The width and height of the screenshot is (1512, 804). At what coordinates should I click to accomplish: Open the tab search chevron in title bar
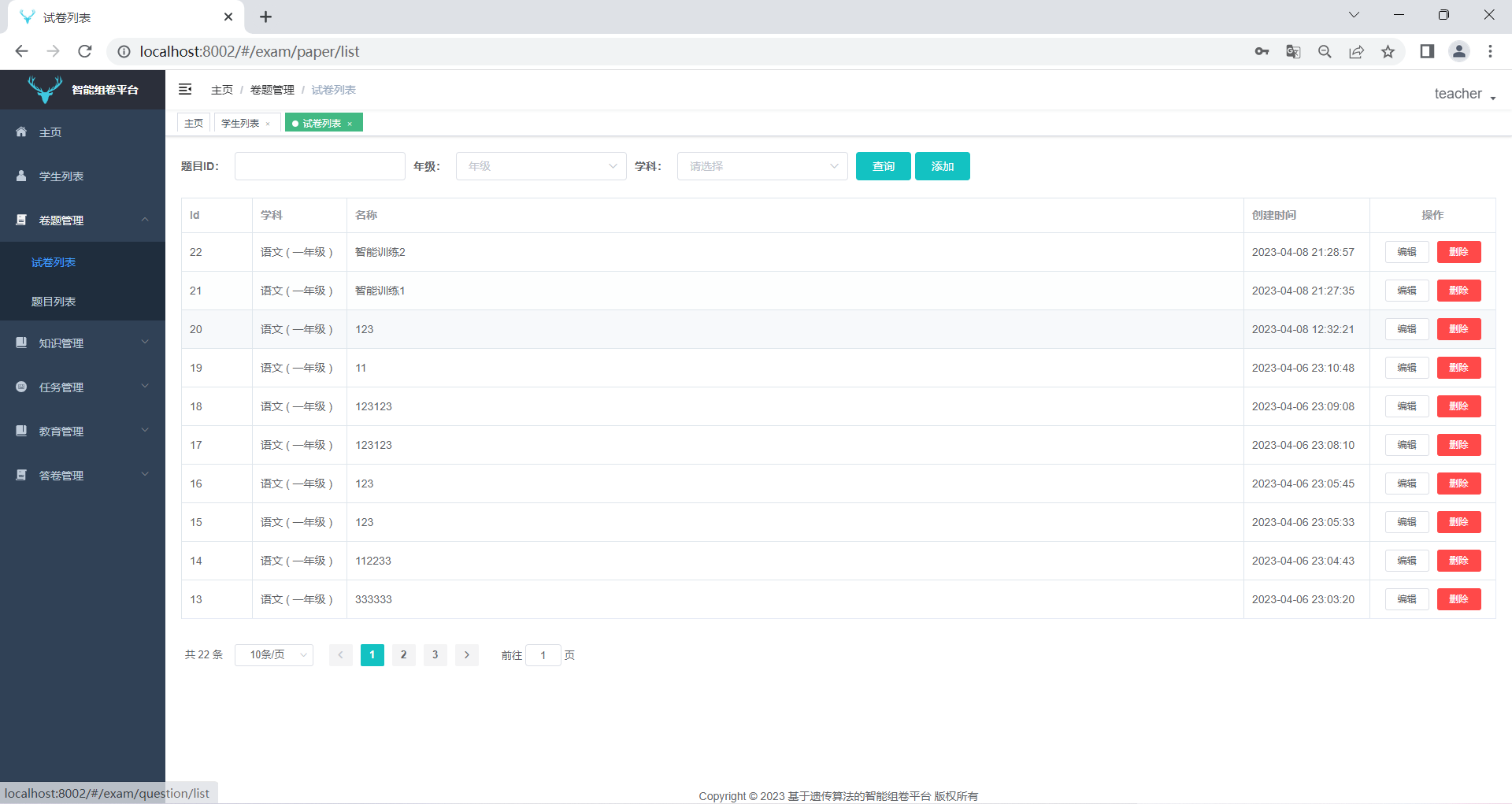point(1354,15)
